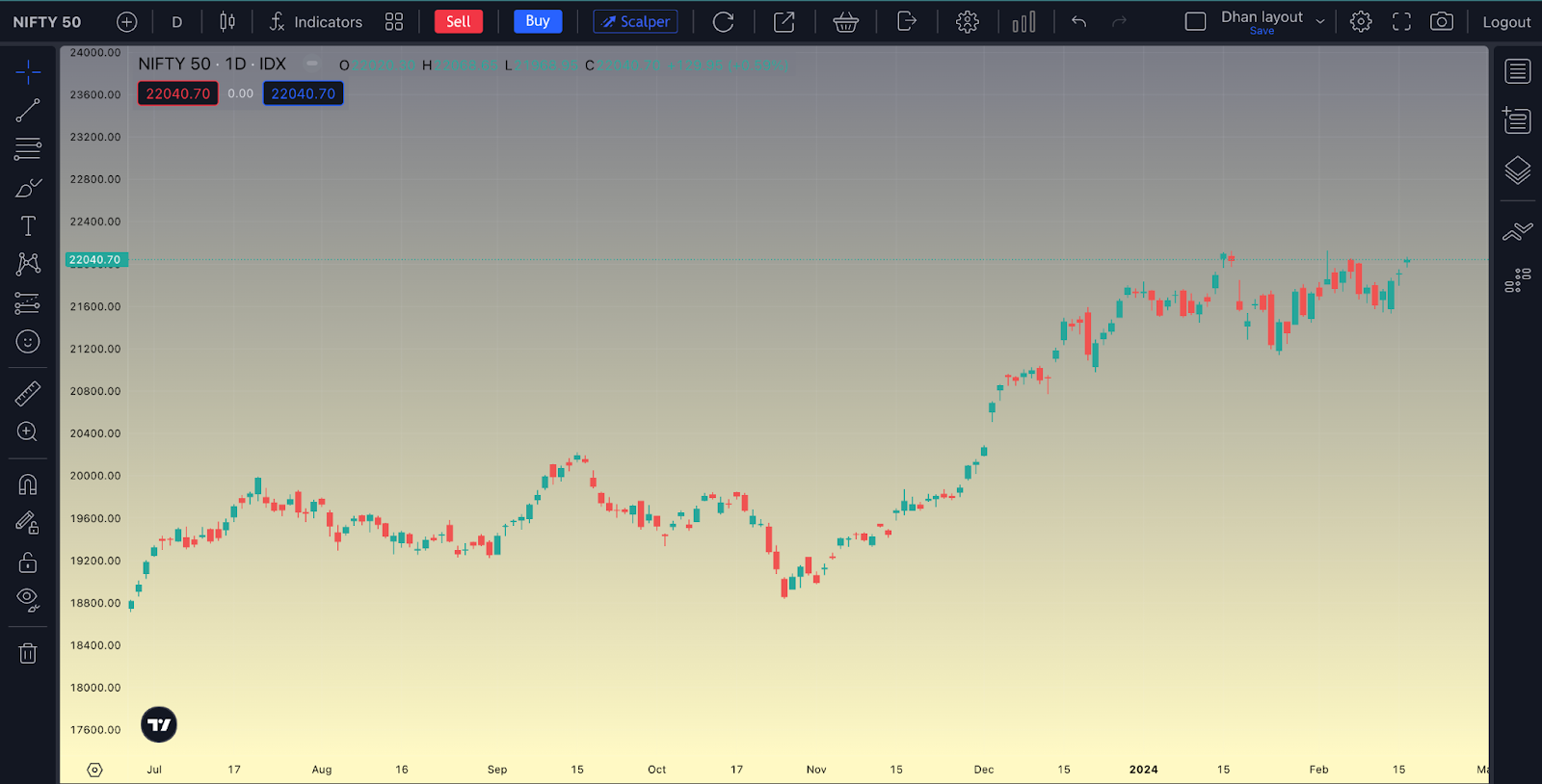1542x784 pixels.
Task: Open the time zone settings icon
Action: (x=94, y=770)
